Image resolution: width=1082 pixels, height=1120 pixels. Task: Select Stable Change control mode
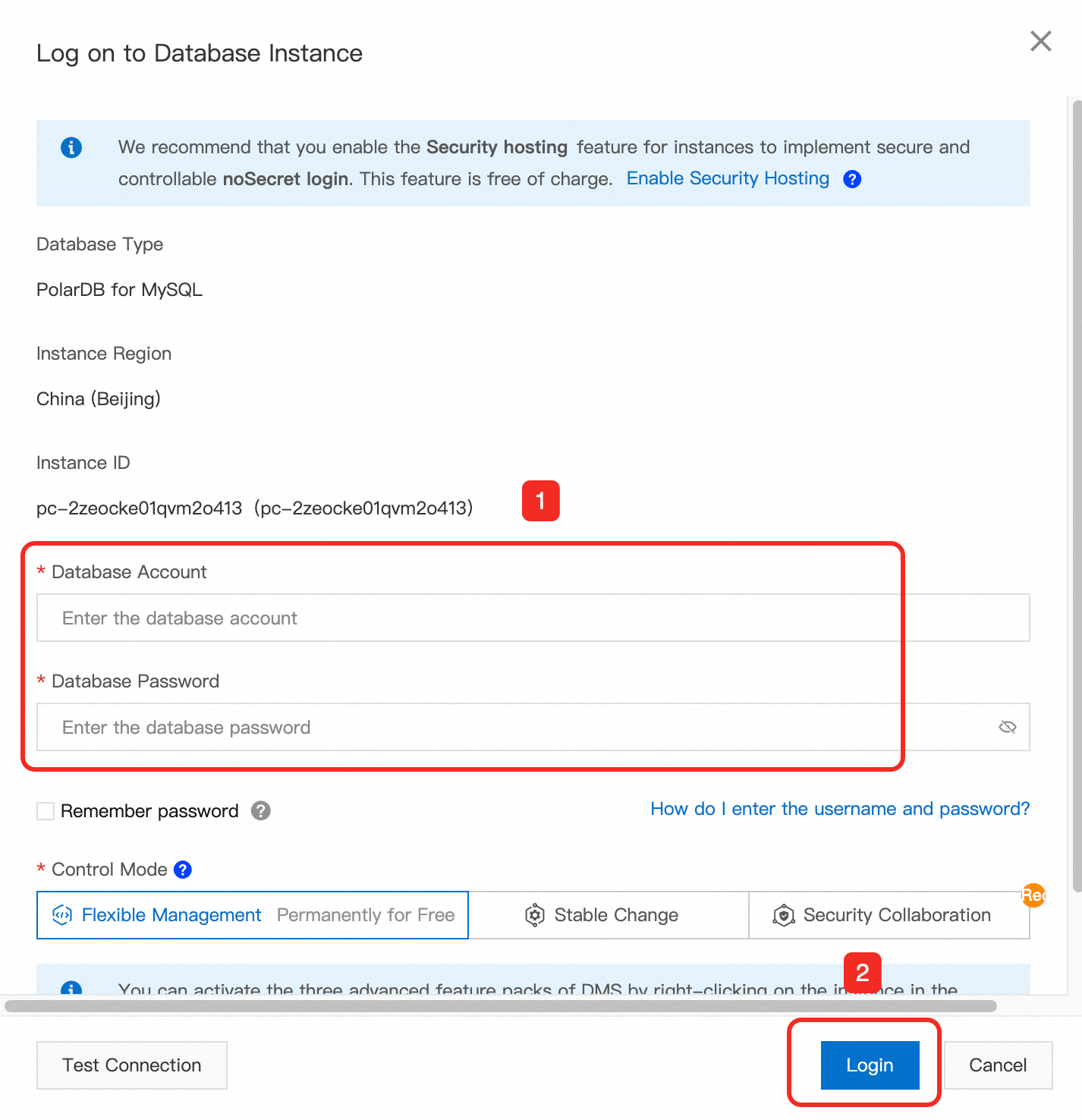pos(609,915)
